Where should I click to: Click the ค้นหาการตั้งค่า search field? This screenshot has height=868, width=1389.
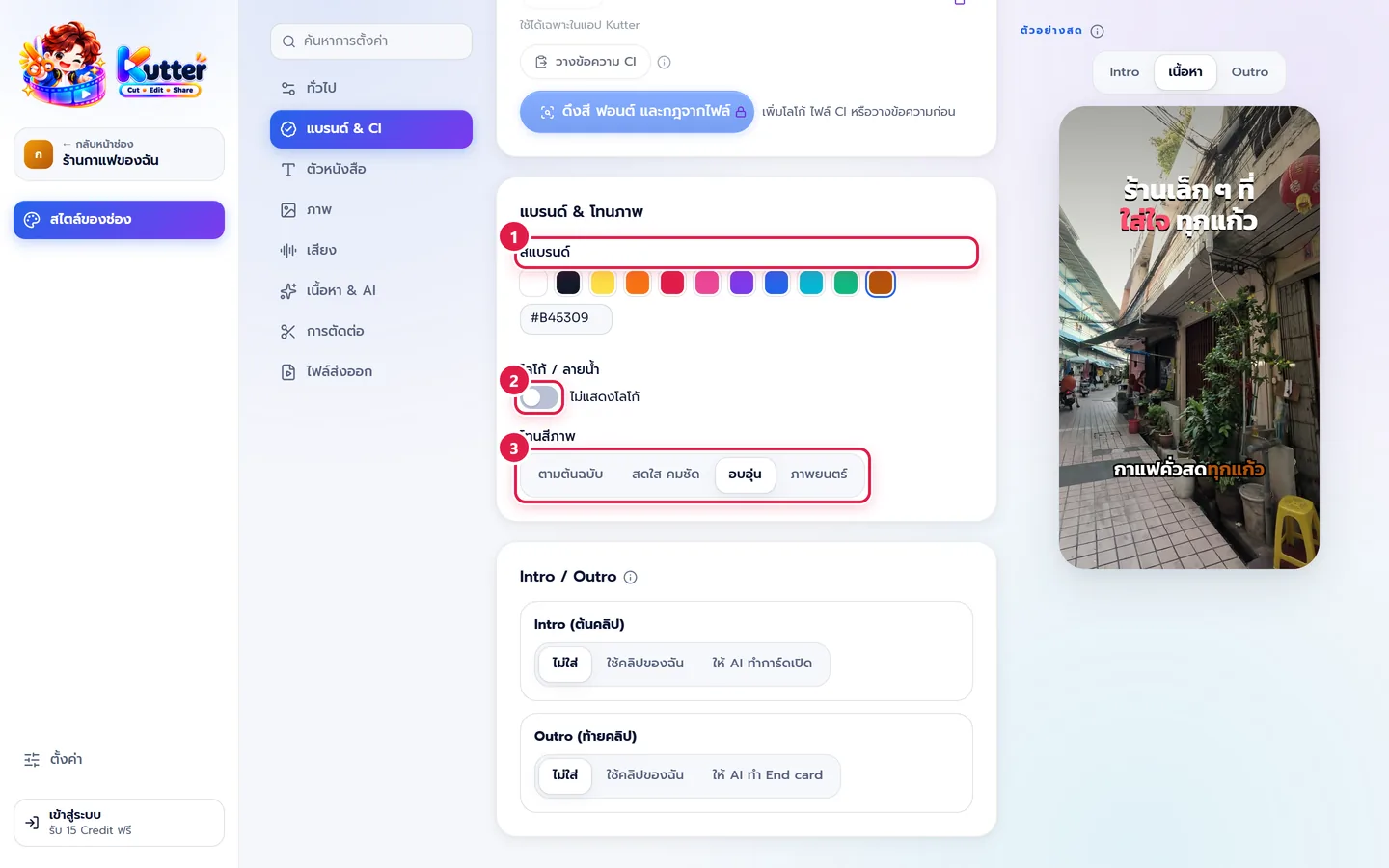(371, 41)
